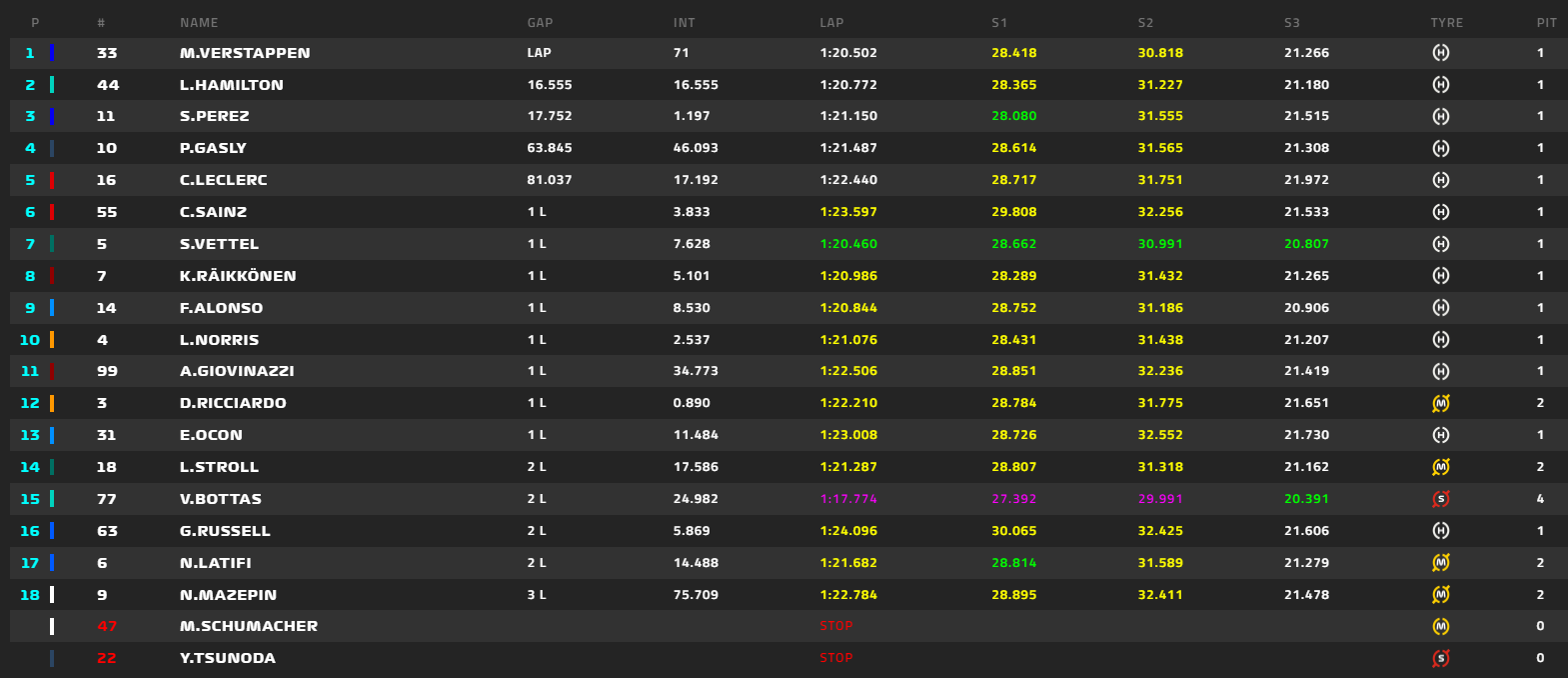
Task: Click the medium tyre icon for Stroll
Action: (x=1440, y=467)
